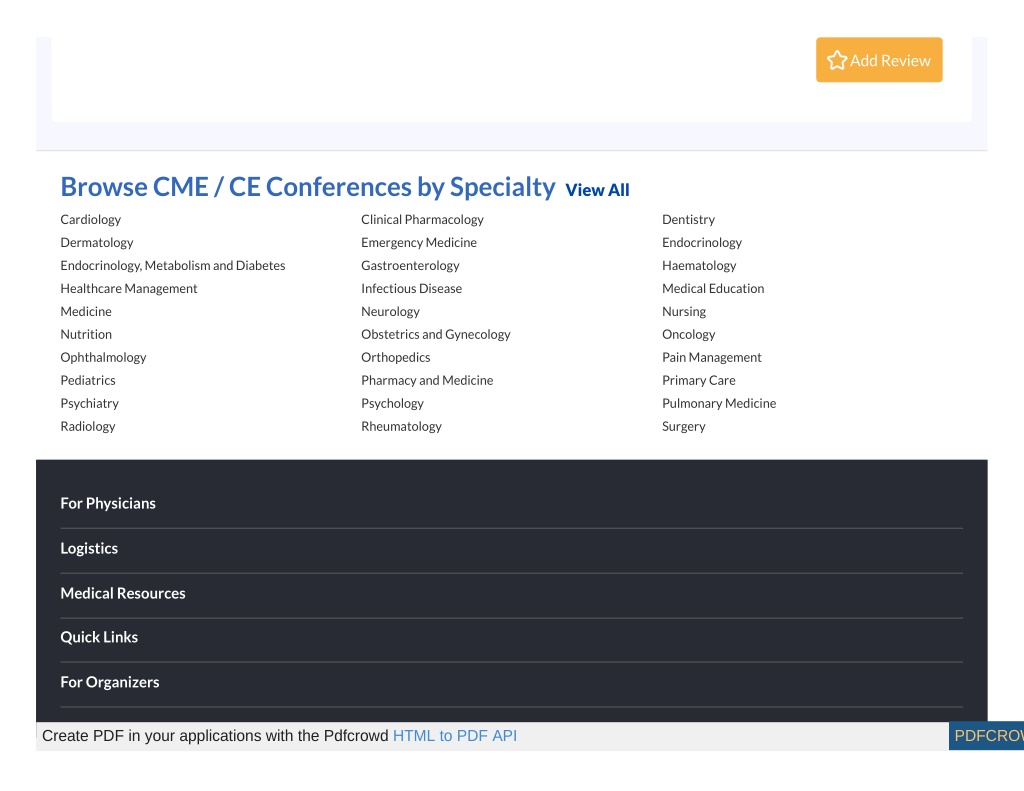Open Haematology conferences
This screenshot has width=1024, height=791.
[699, 265]
